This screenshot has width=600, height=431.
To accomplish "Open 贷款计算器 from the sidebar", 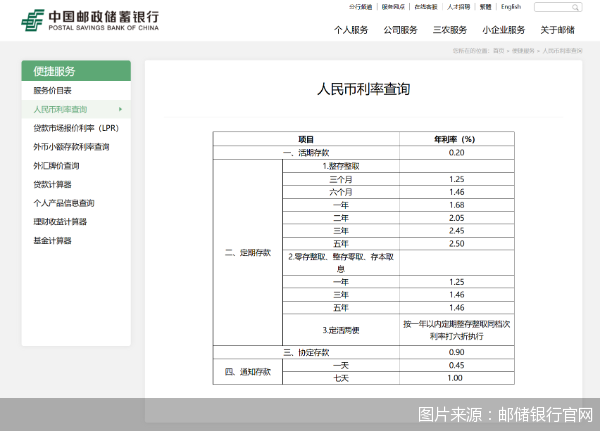I will pos(52,184).
